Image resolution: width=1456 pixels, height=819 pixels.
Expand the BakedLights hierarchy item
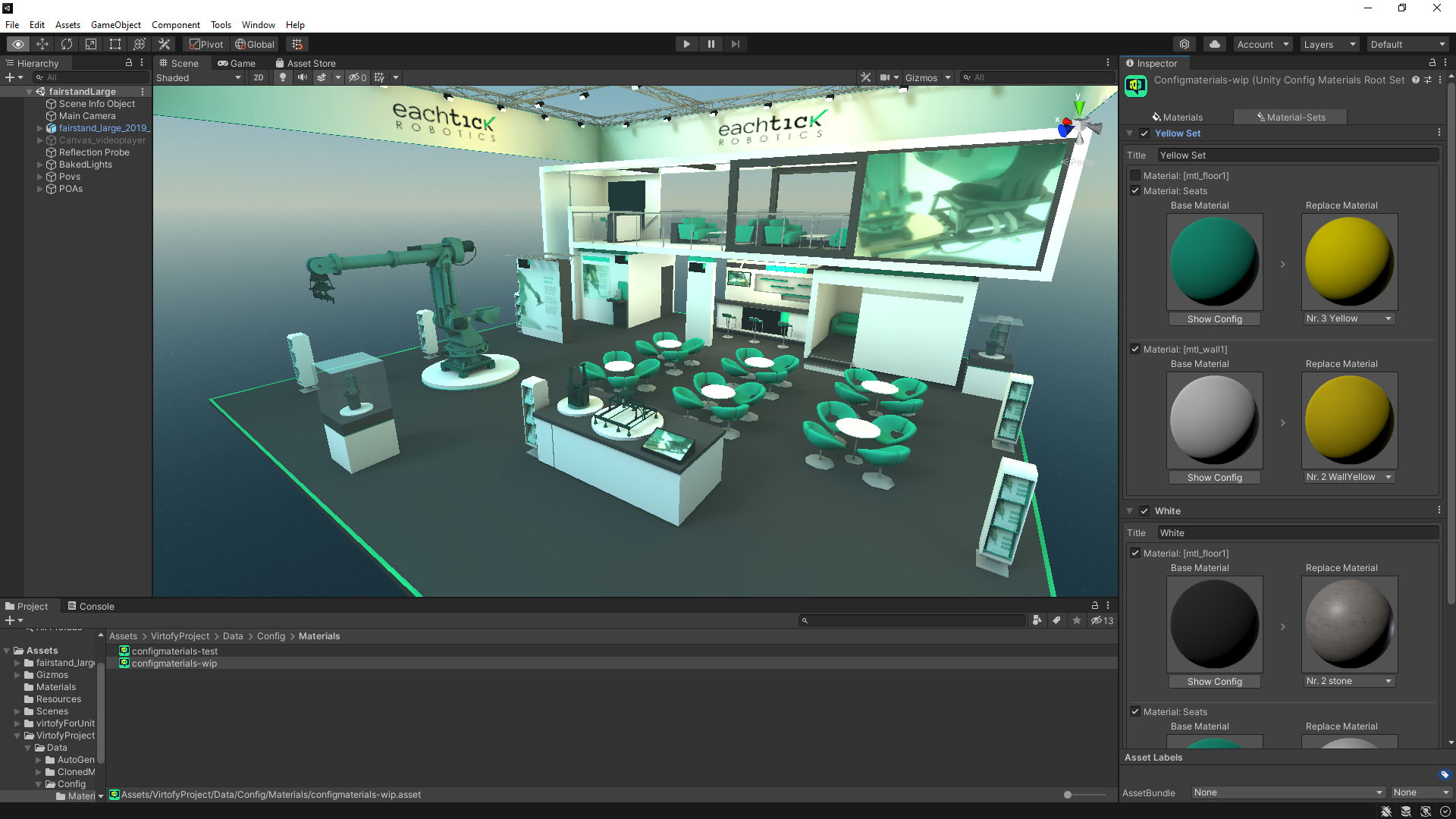[40, 165]
